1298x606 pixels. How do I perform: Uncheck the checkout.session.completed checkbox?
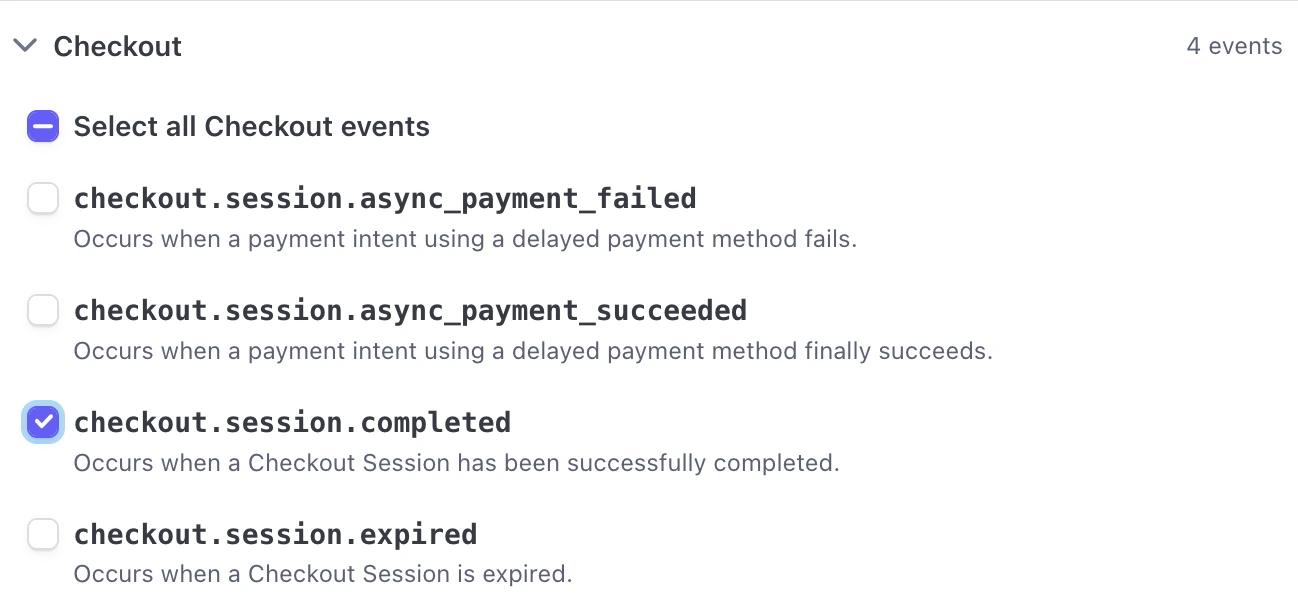43,423
